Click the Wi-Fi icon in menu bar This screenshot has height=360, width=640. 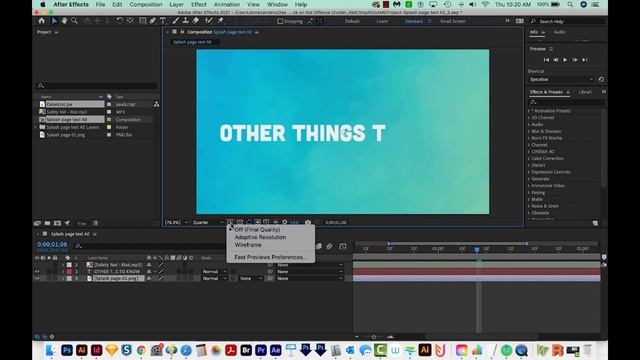pyautogui.click(x=485, y=4)
